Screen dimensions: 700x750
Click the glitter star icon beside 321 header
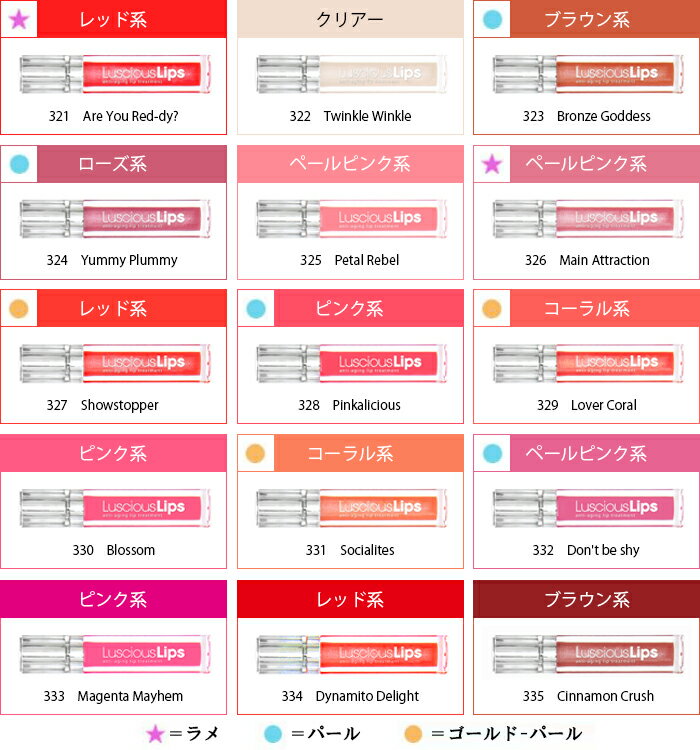click(x=18, y=18)
